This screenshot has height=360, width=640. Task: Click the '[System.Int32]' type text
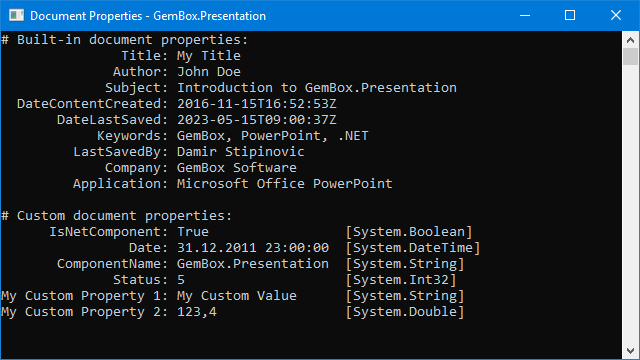[401, 280]
